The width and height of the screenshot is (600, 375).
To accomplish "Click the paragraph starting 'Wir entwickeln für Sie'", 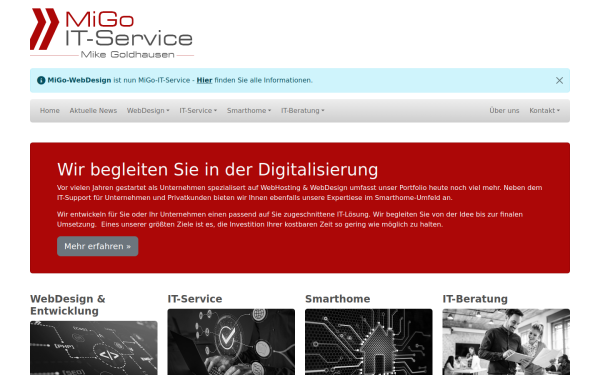I will tap(290, 220).
